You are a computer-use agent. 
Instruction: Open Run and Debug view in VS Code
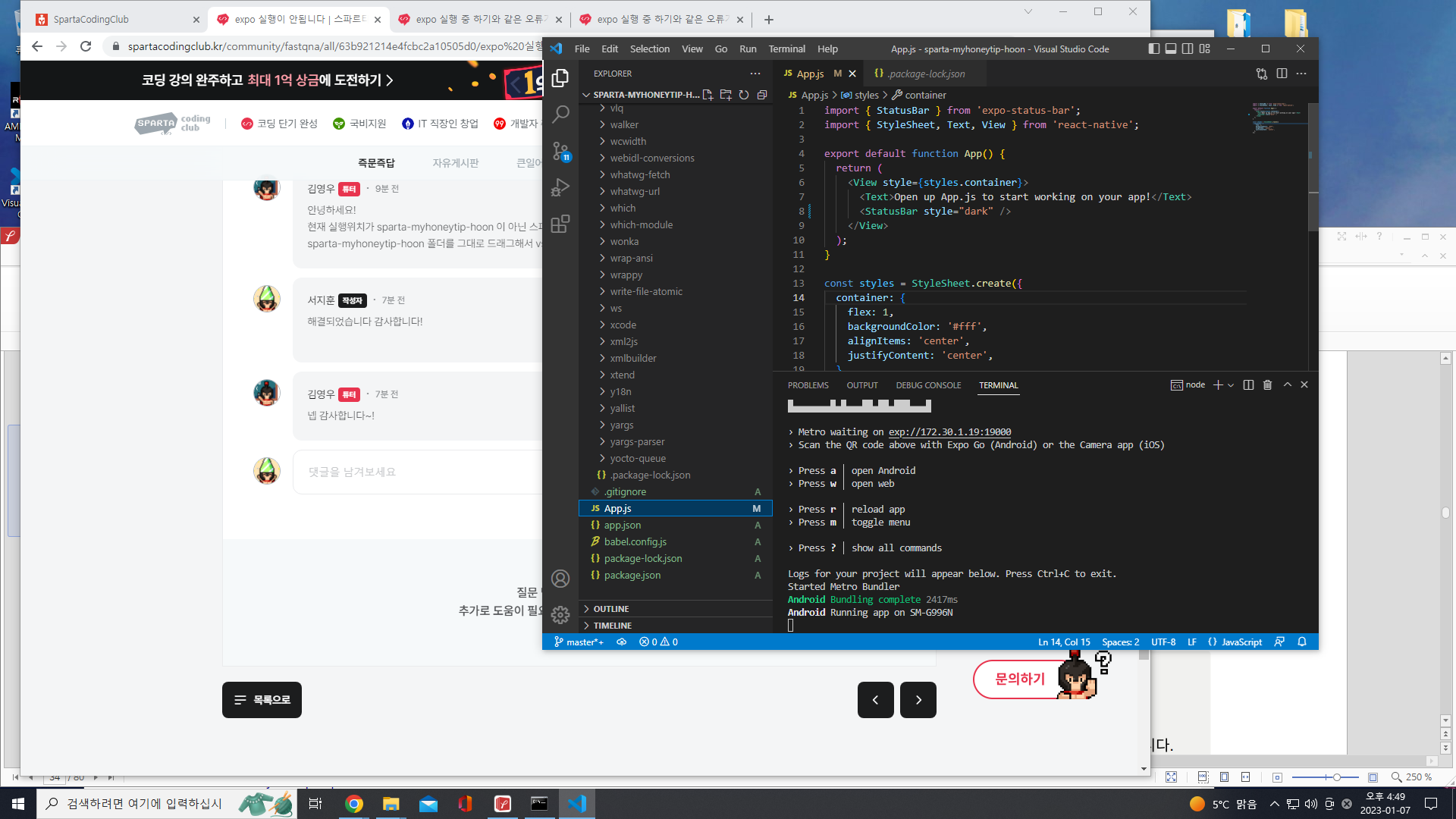560,187
